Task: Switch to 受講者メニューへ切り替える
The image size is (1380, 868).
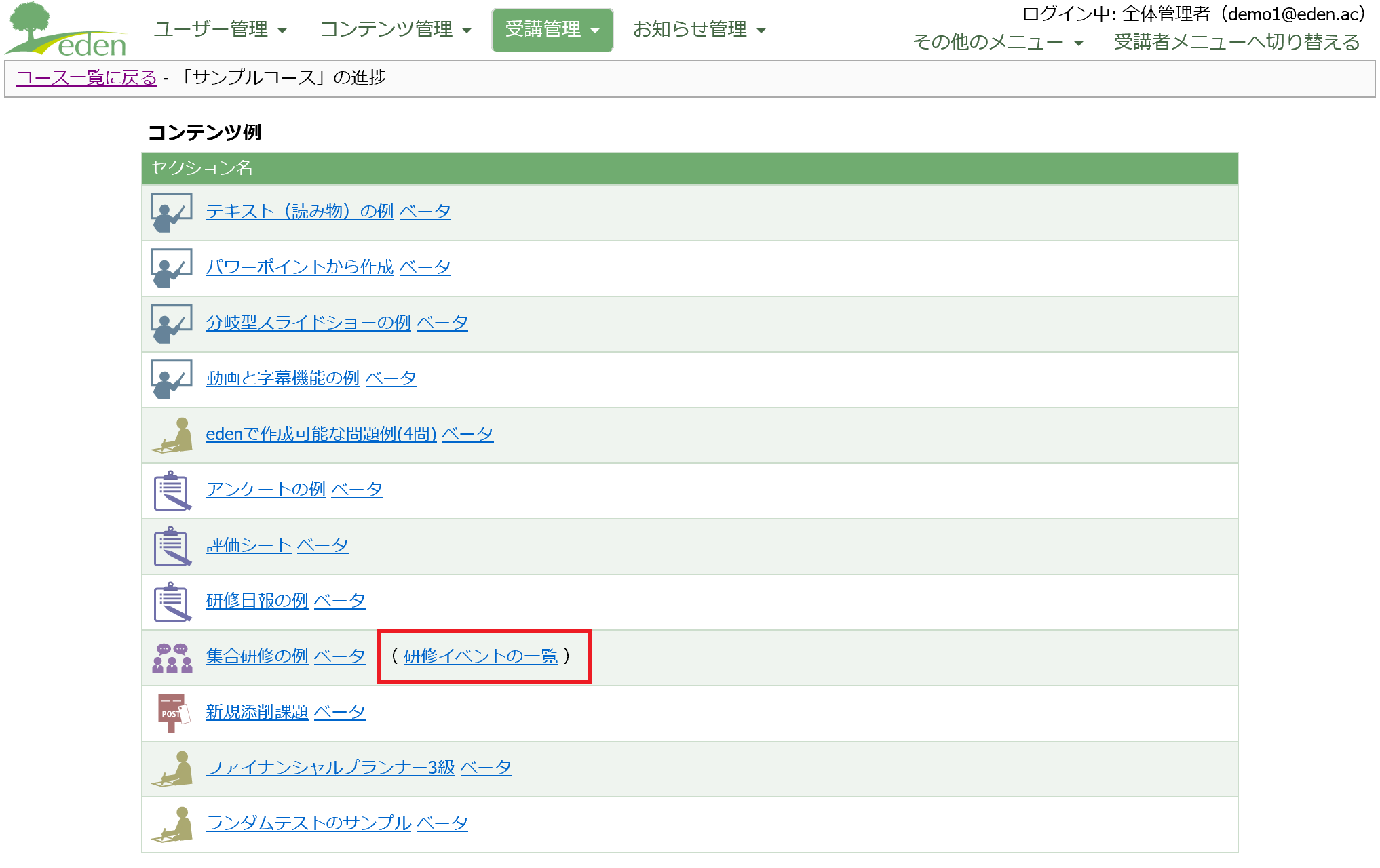Action: (1237, 42)
